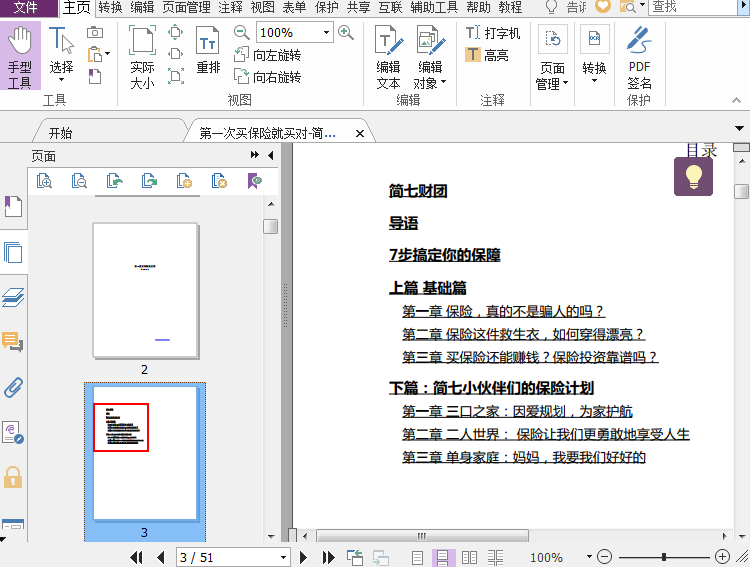Open the attachments paperclip panel
Image resolution: width=750 pixels, height=567 pixels.
point(13,387)
